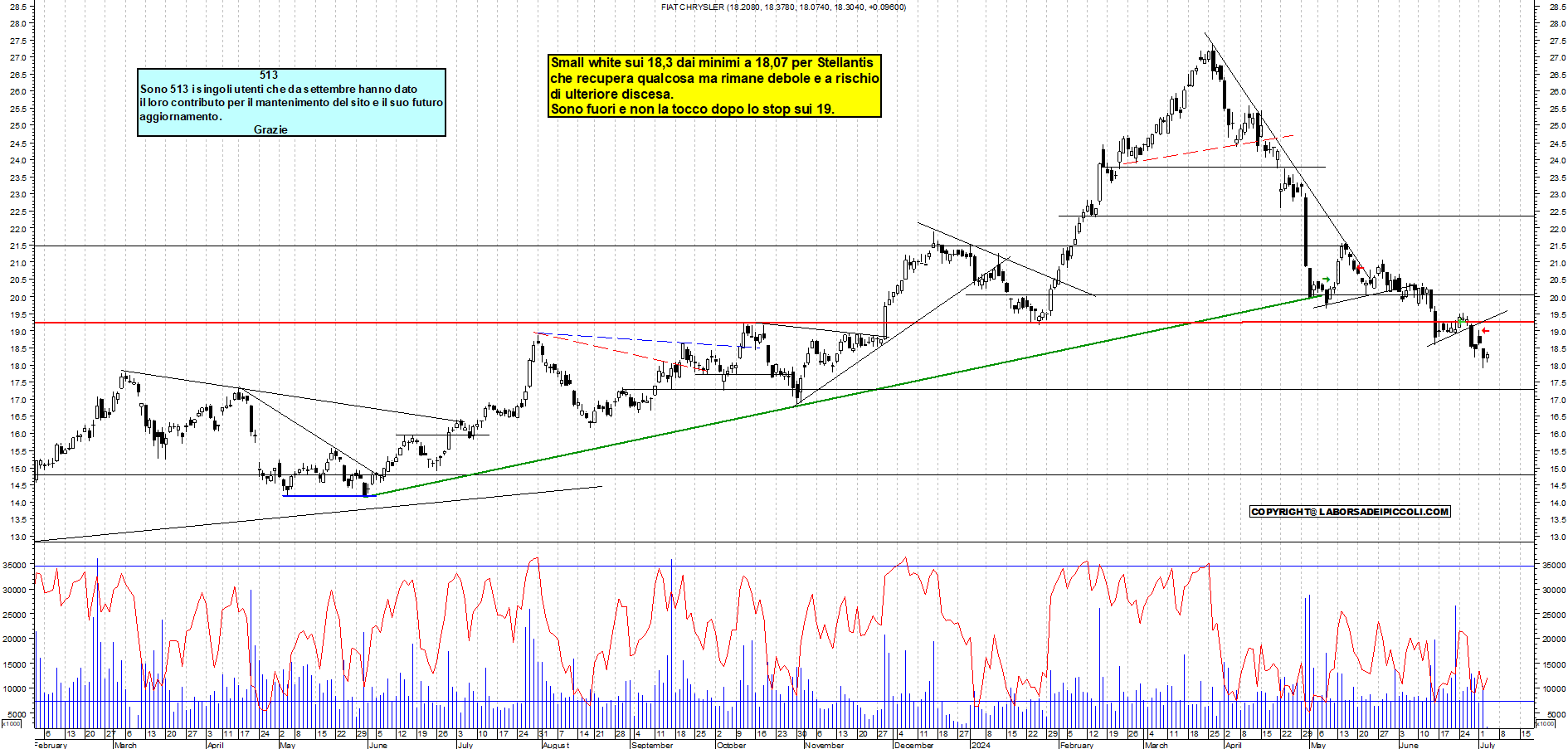1568x749 pixels.
Task: Click the line 'Sono fuori e non la tocco'
Action: coord(692,109)
